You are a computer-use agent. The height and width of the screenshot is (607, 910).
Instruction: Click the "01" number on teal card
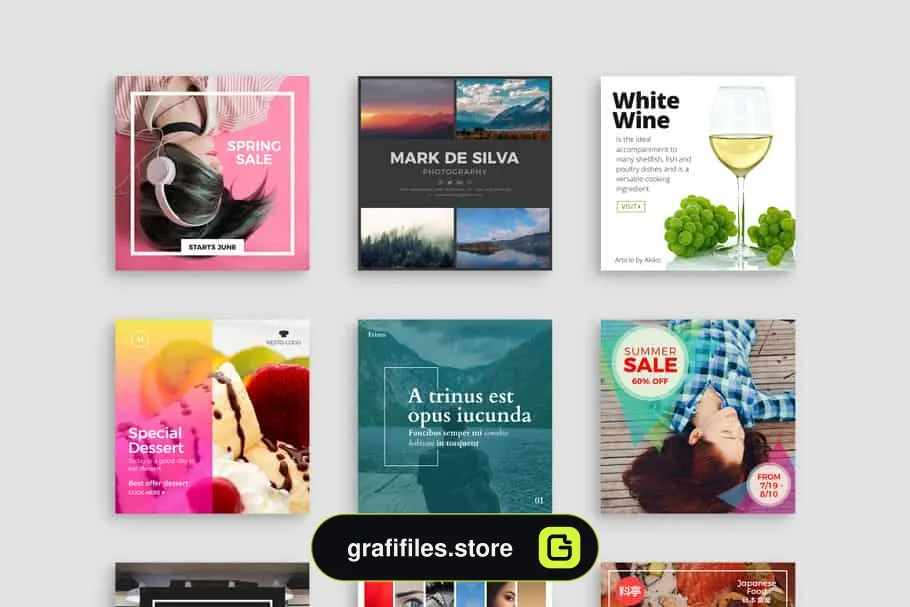(x=539, y=500)
